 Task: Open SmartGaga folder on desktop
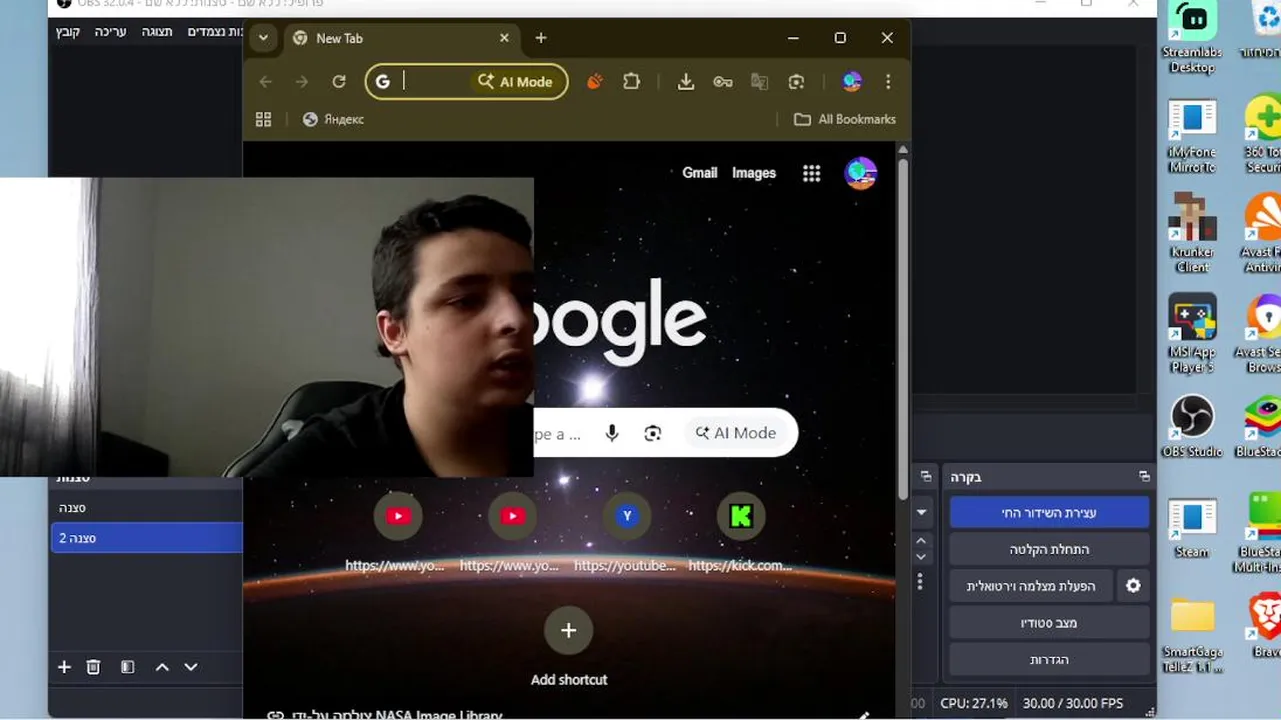tap(1192, 635)
